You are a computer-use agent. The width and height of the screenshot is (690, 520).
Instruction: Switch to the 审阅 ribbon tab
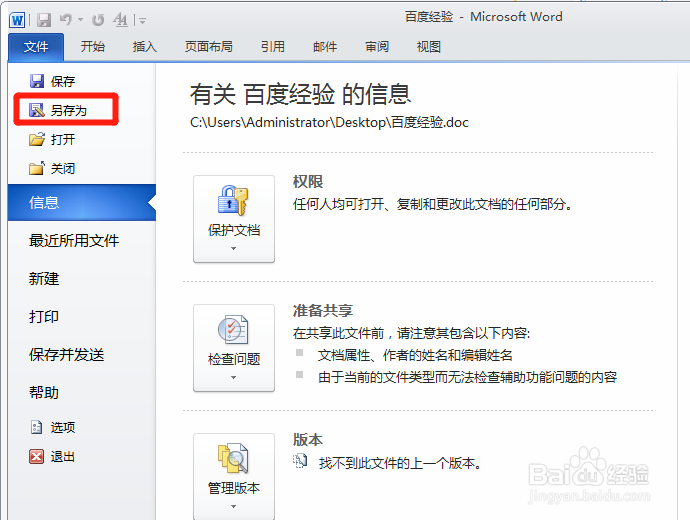[x=377, y=47]
